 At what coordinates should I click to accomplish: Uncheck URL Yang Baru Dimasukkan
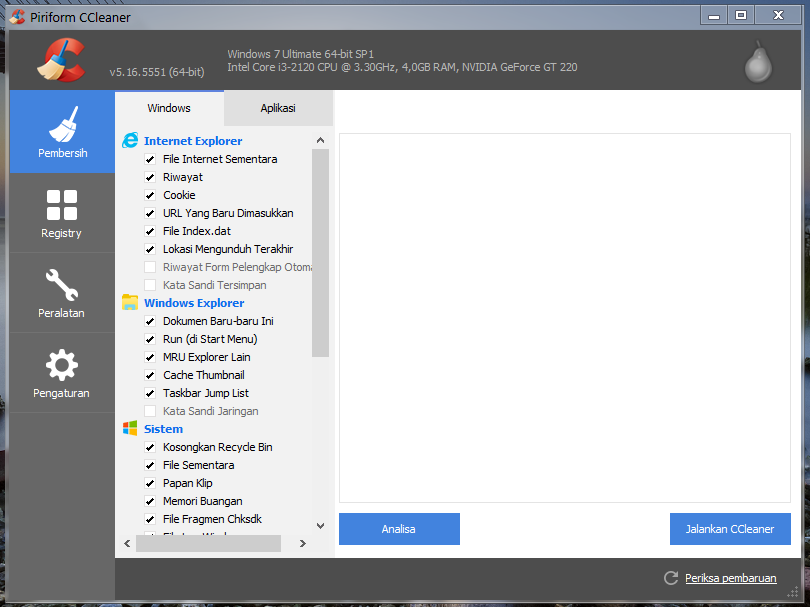click(150, 213)
